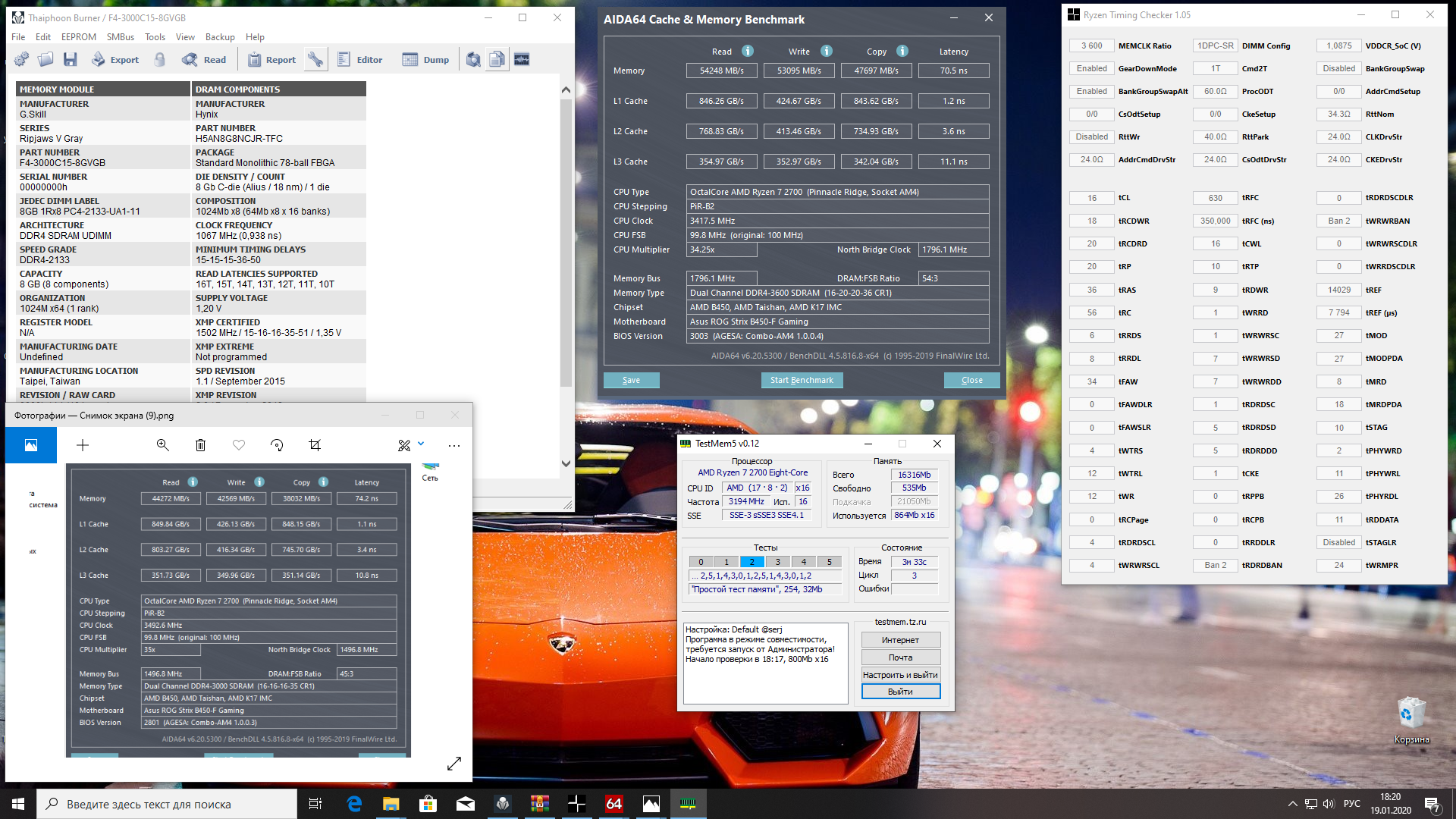
Task: Open the EEPROM menu
Action: (79, 36)
